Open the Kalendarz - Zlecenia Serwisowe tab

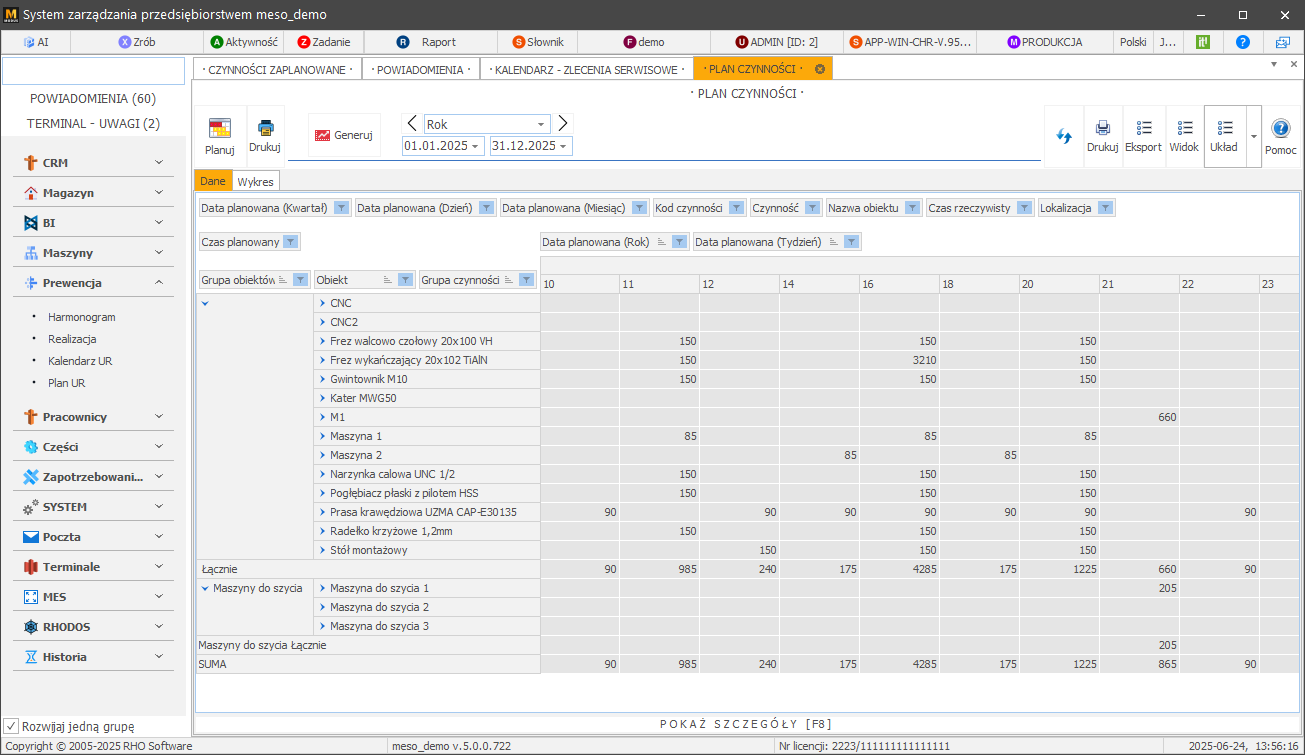[586, 69]
